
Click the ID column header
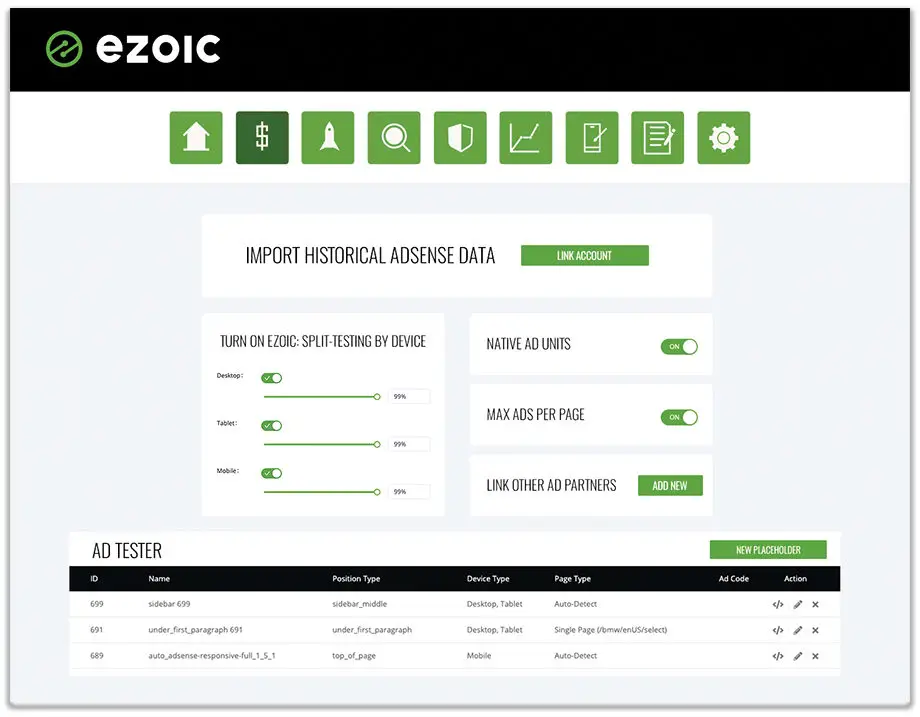[x=94, y=579]
